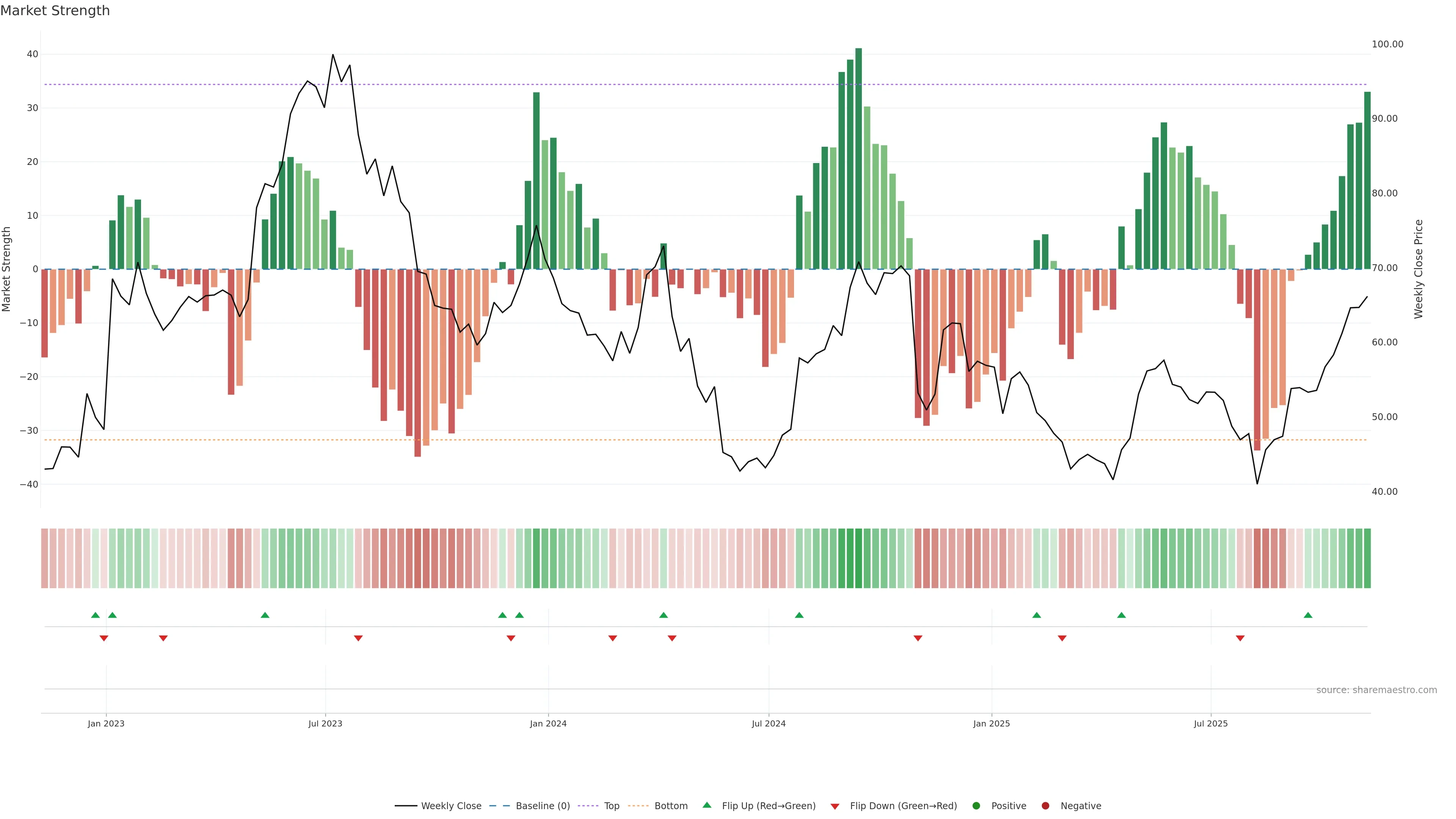This screenshot has height=819, width=1456.
Task: Click the Flip Up legend triangle icon
Action: pyautogui.click(x=706, y=805)
